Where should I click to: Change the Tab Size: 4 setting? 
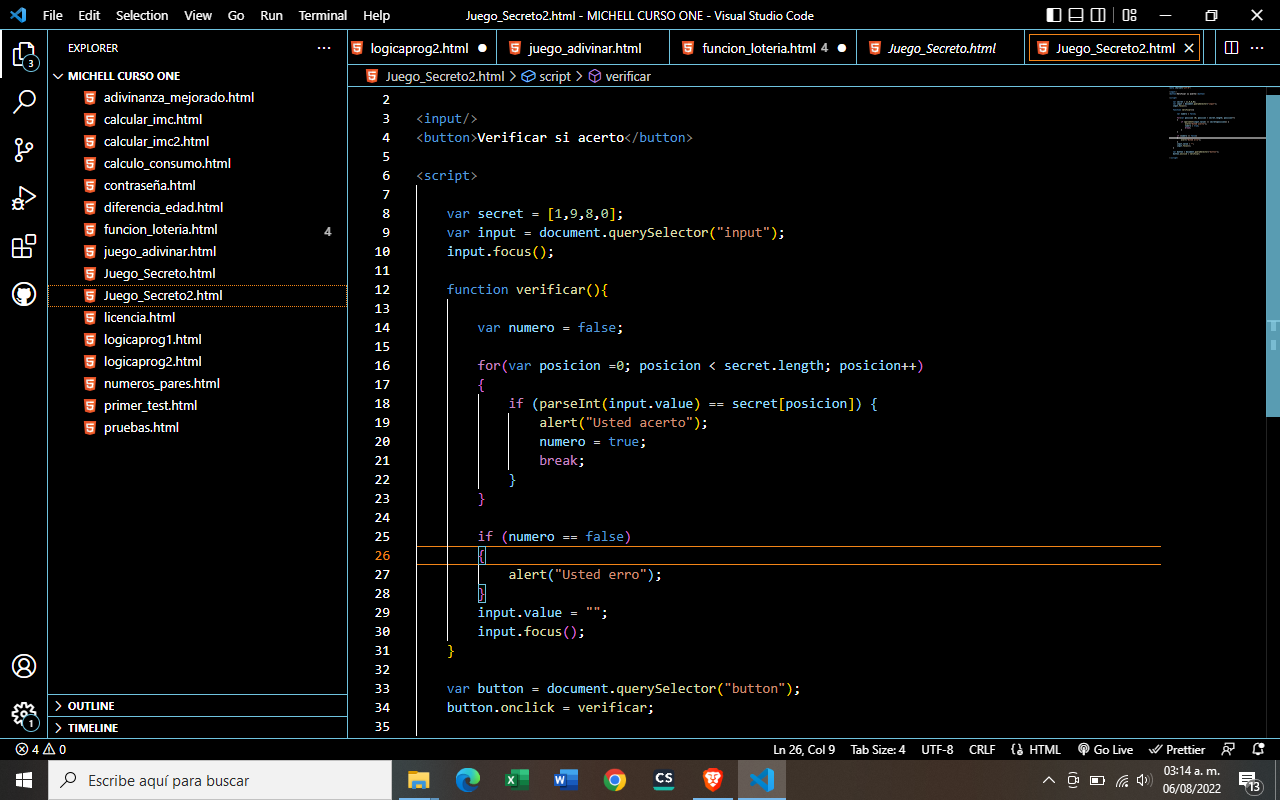[878, 749]
